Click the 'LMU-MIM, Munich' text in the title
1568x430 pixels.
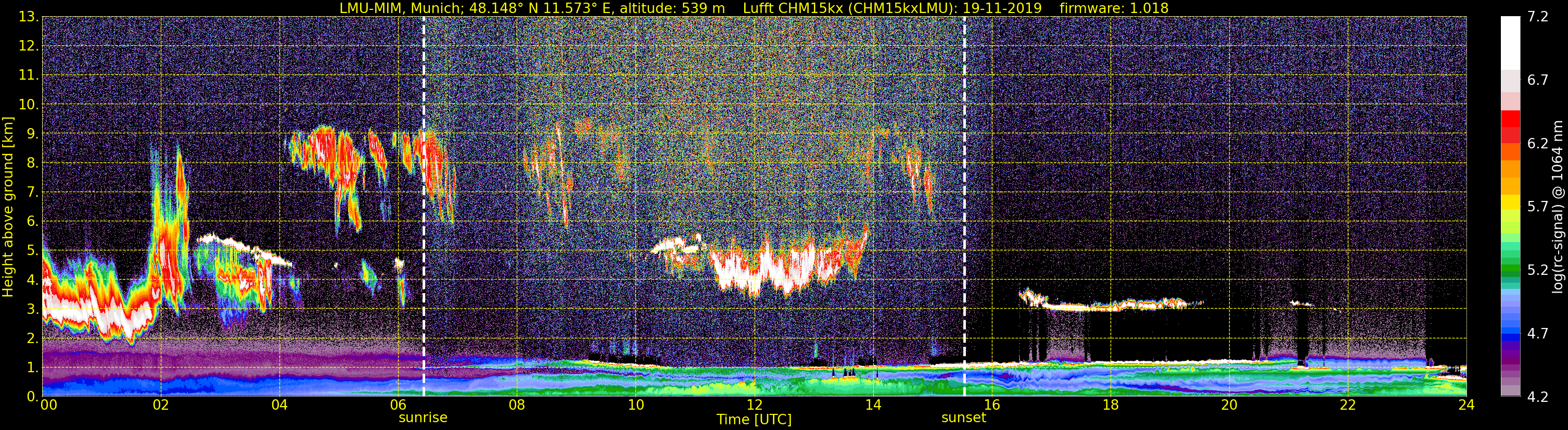(402, 8)
